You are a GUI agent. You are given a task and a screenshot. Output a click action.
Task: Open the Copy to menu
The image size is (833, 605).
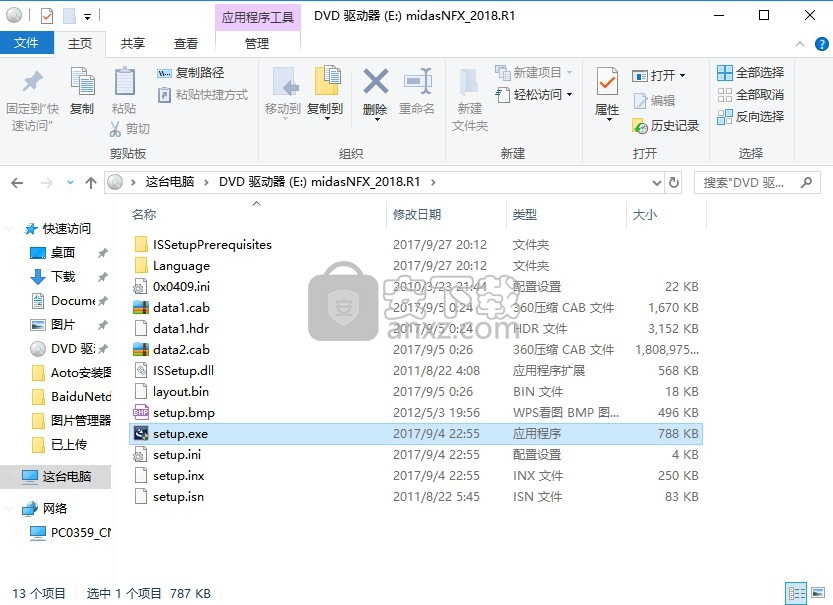325,94
